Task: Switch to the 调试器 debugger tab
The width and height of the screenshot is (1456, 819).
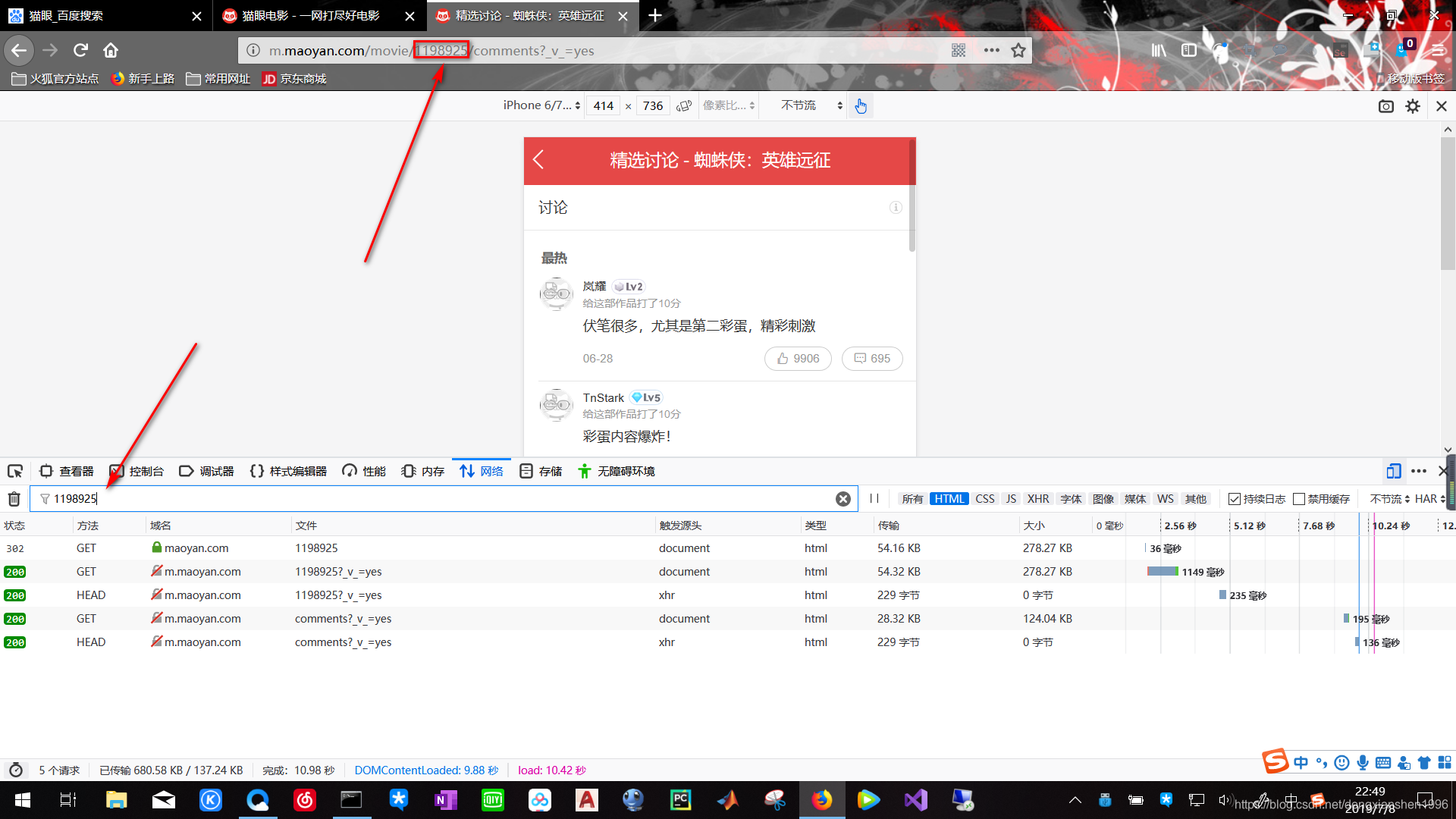Action: coord(206,471)
